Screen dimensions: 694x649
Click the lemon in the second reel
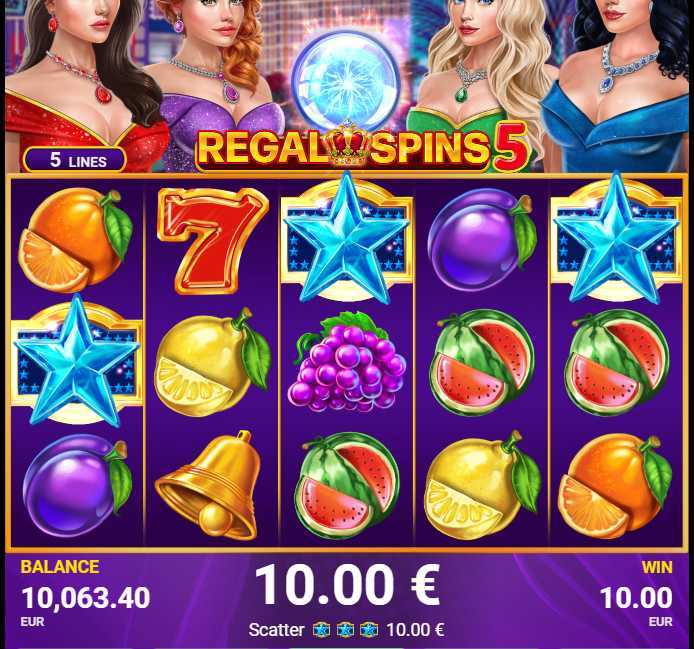(x=213, y=363)
